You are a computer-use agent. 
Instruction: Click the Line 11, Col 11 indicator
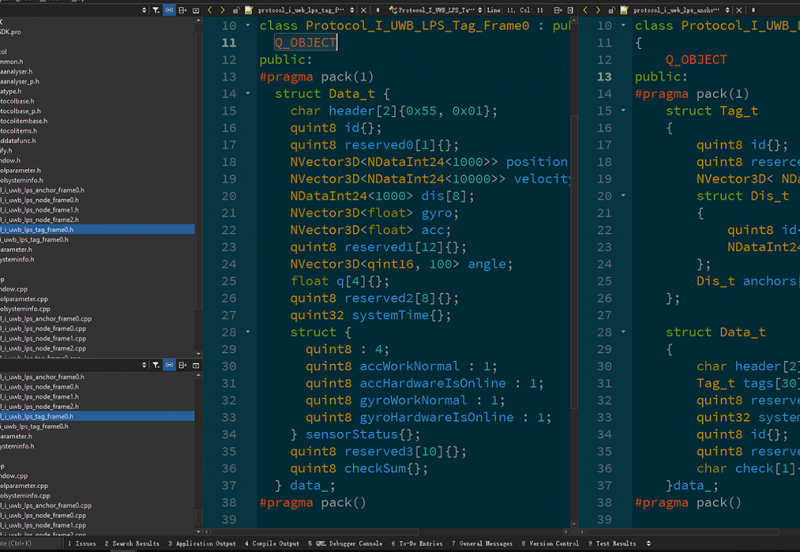tap(515, 10)
